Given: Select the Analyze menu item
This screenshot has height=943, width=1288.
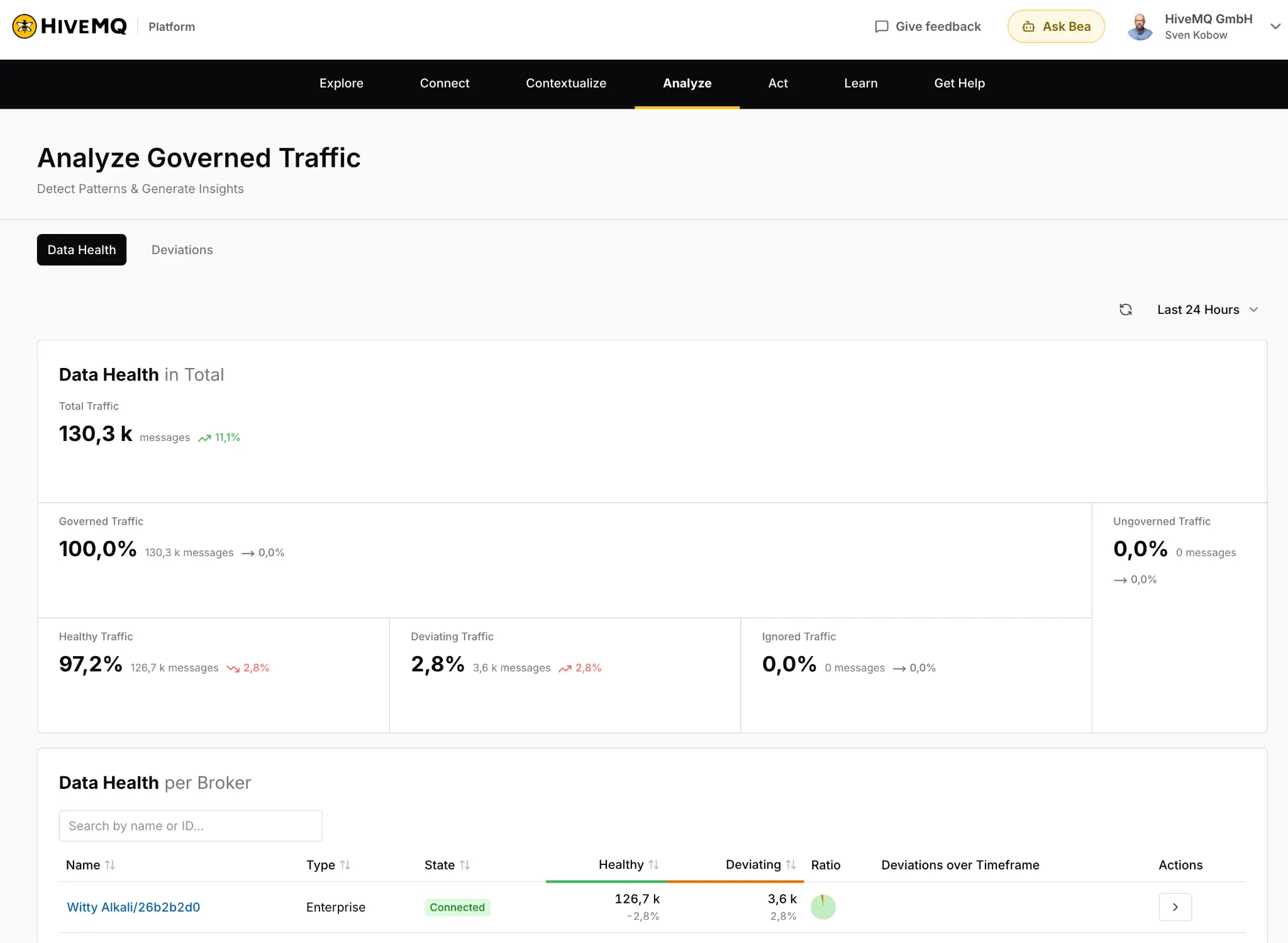Looking at the screenshot, I should (x=687, y=83).
